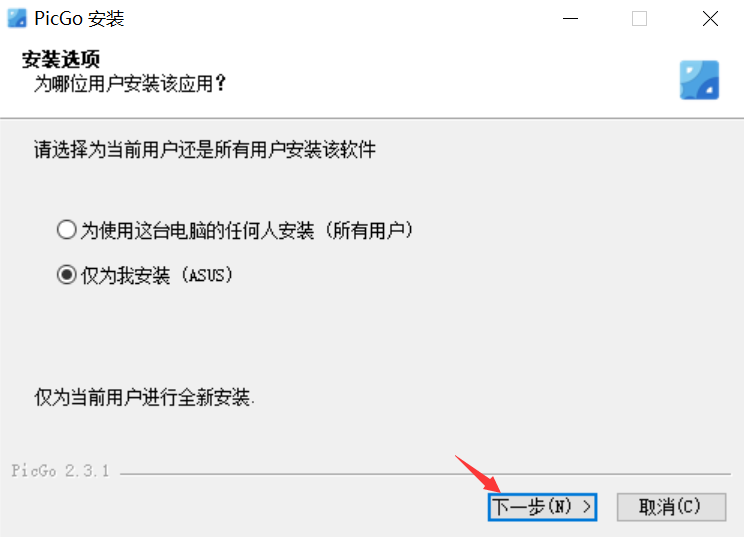Close the PicGo installer window
Image resolution: width=744 pixels, height=537 pixels.
pos(710,19)
